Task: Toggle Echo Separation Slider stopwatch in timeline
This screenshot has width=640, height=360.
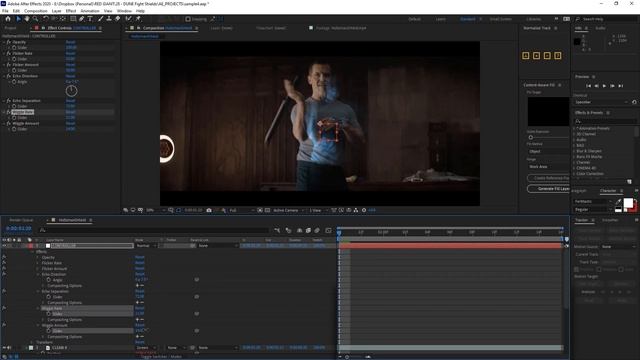Action: pyautogui.click(x=49, y=297)
